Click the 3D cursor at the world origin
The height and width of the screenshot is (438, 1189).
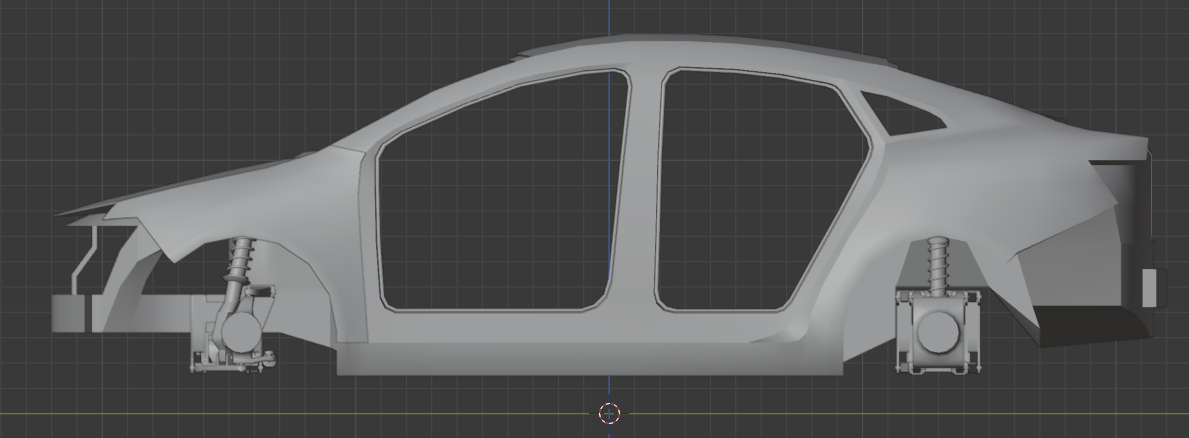point(610,414)
